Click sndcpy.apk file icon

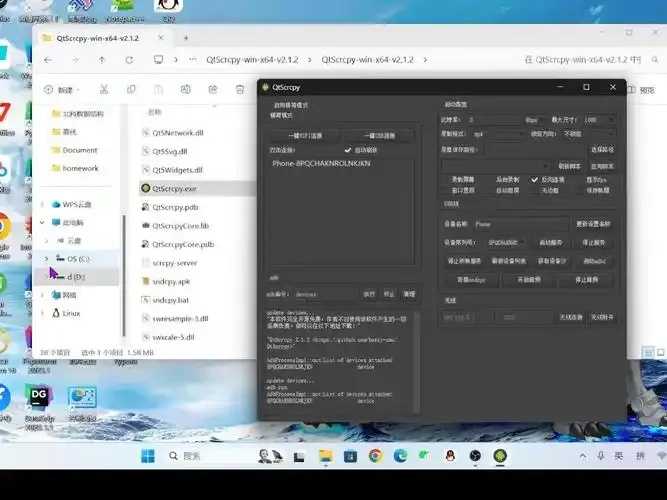pos(146,281)
